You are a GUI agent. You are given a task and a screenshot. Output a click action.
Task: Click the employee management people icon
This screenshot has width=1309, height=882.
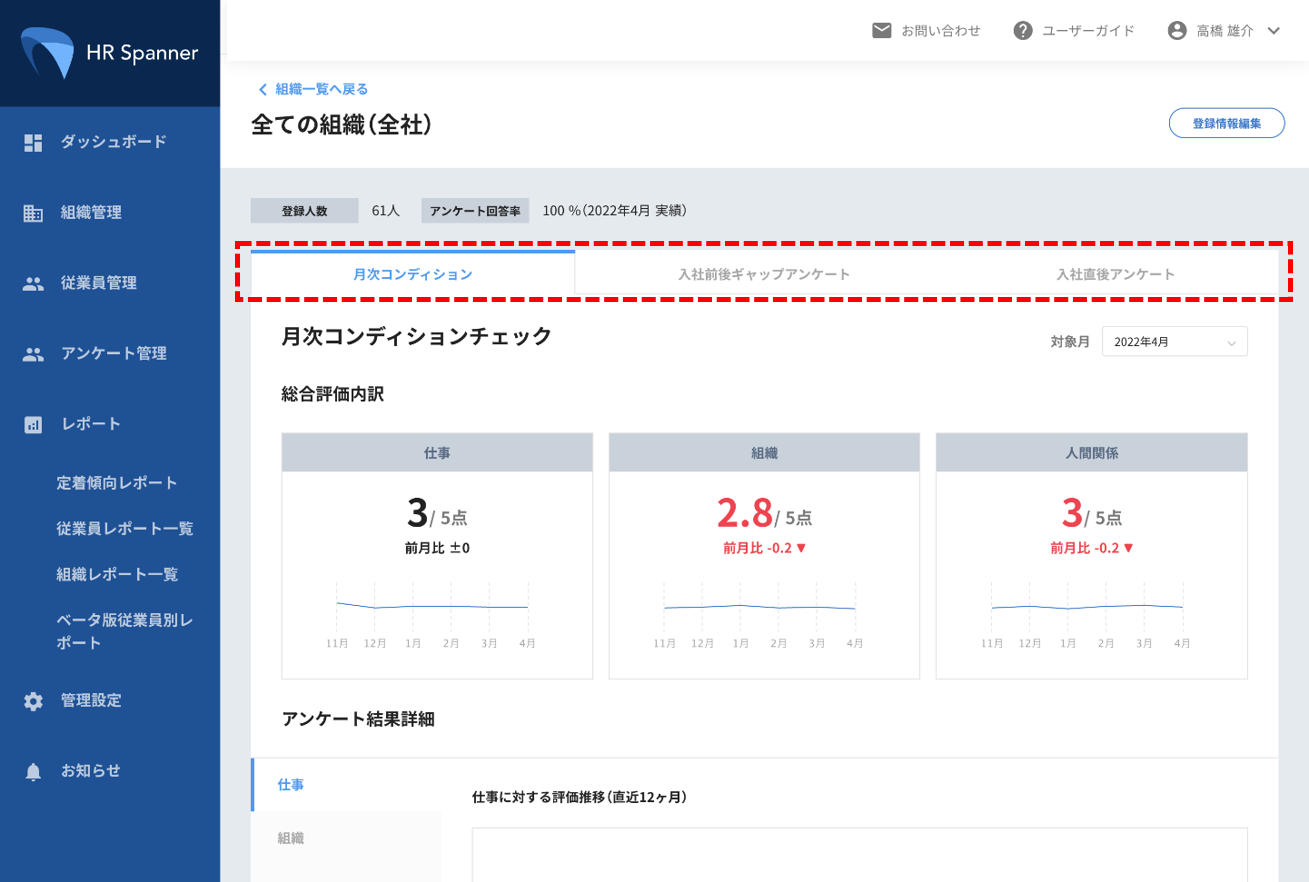tap(33, 284)
